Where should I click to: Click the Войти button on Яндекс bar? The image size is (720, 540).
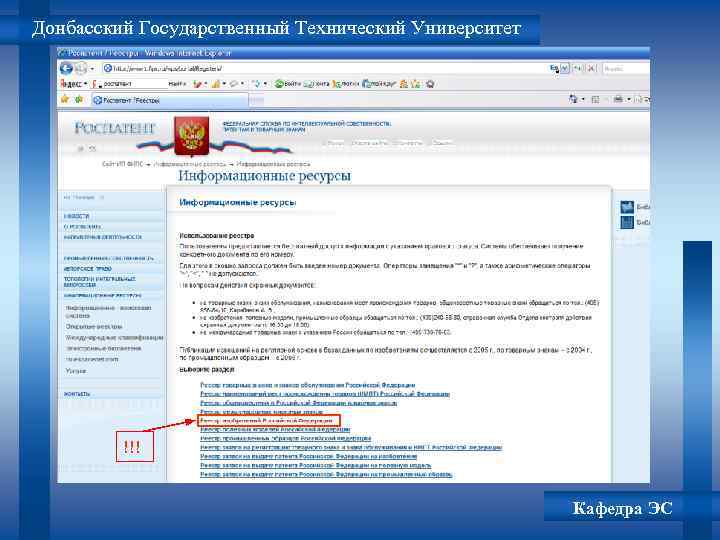point(288,84)
